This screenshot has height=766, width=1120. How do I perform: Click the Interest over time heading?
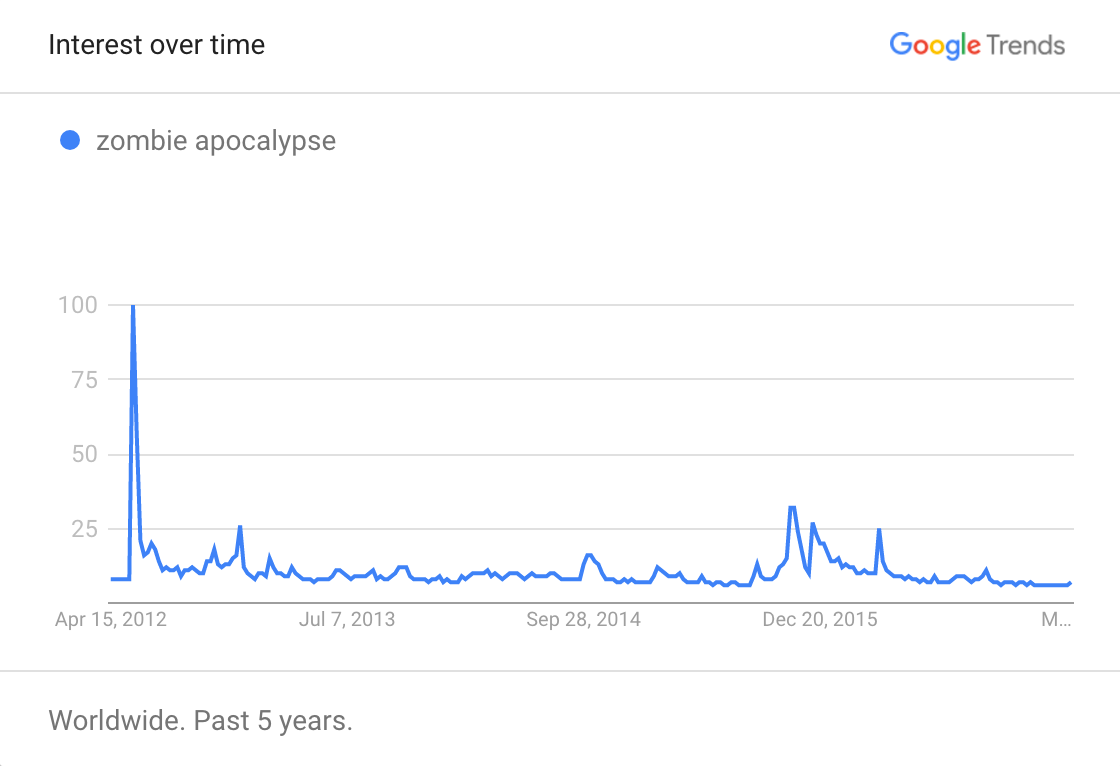click(156, 45)
